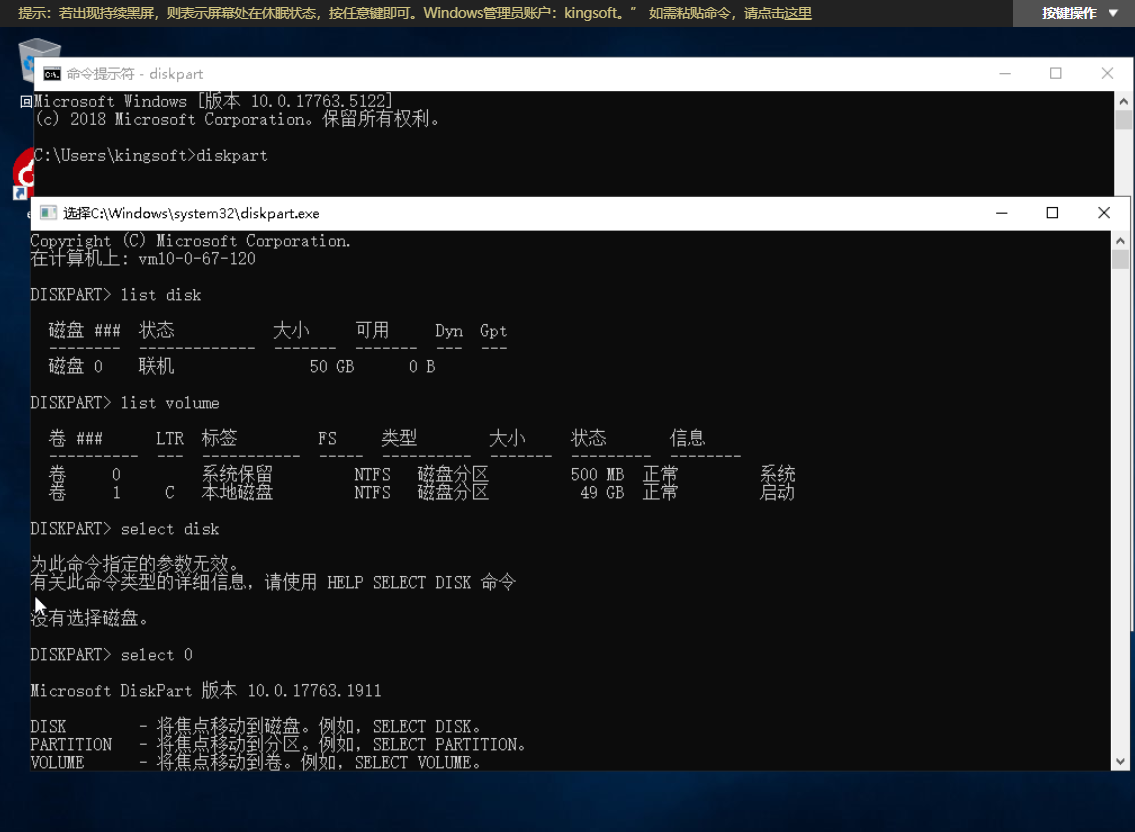Click the Recycle Bin desktop icon
Image resolution: width=1135 pixels, height=832 pixels.
click(39, 58)
